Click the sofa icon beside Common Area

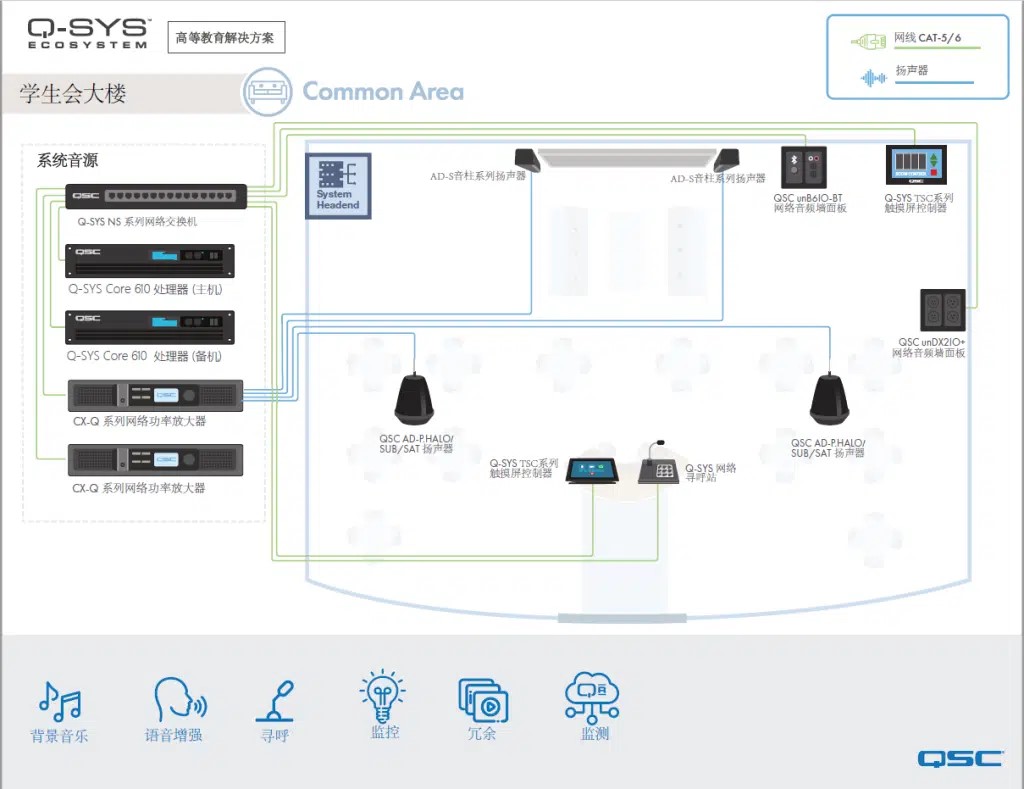267,92
